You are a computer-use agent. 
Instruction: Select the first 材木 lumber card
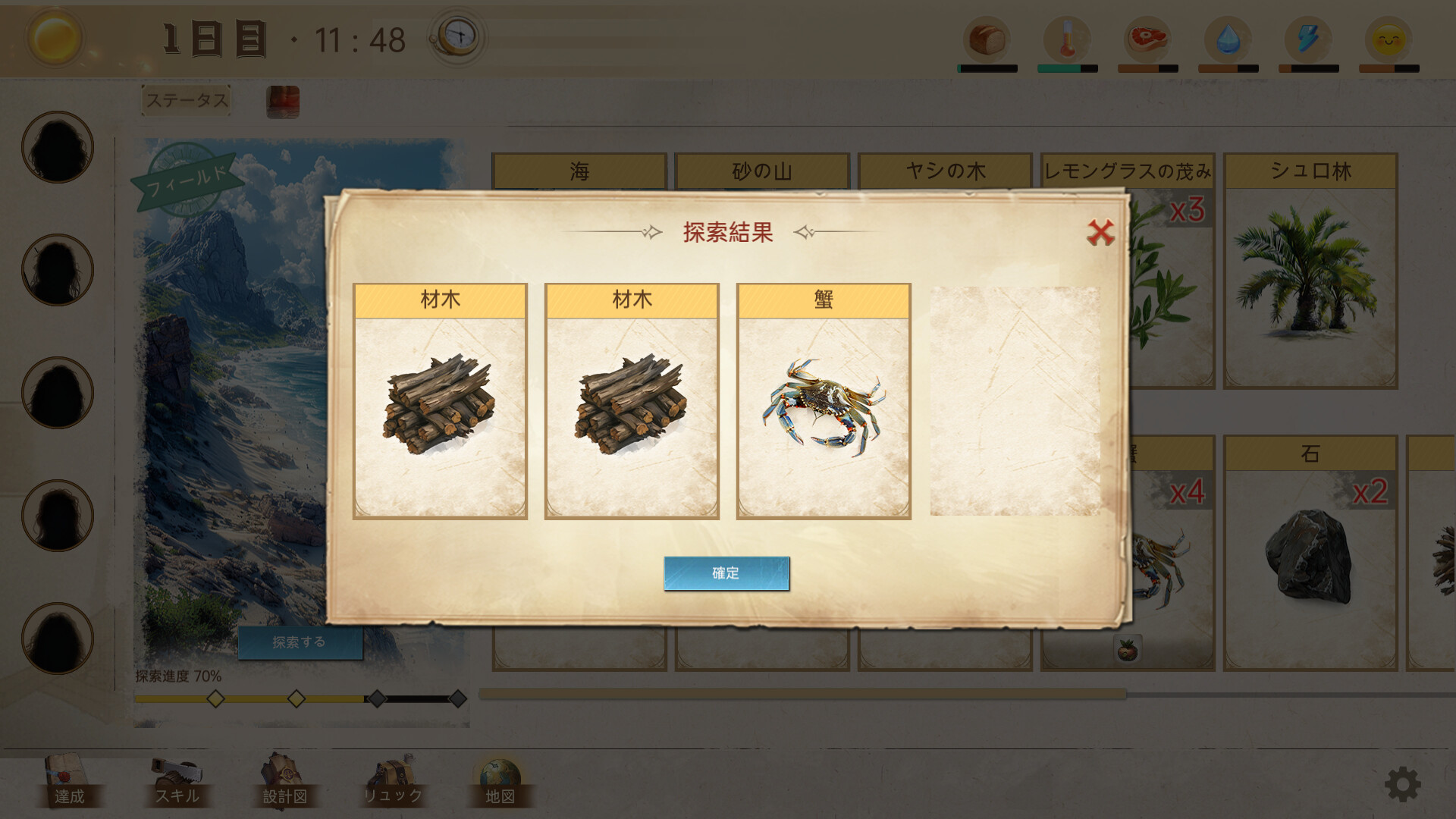pyautogui.click(x=440, y=401)
